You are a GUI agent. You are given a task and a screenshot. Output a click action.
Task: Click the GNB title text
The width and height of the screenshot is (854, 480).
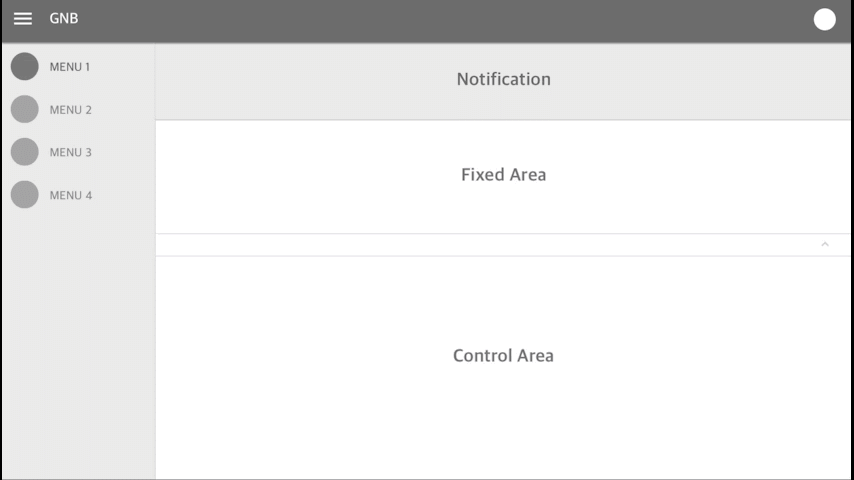coord(64,19)
